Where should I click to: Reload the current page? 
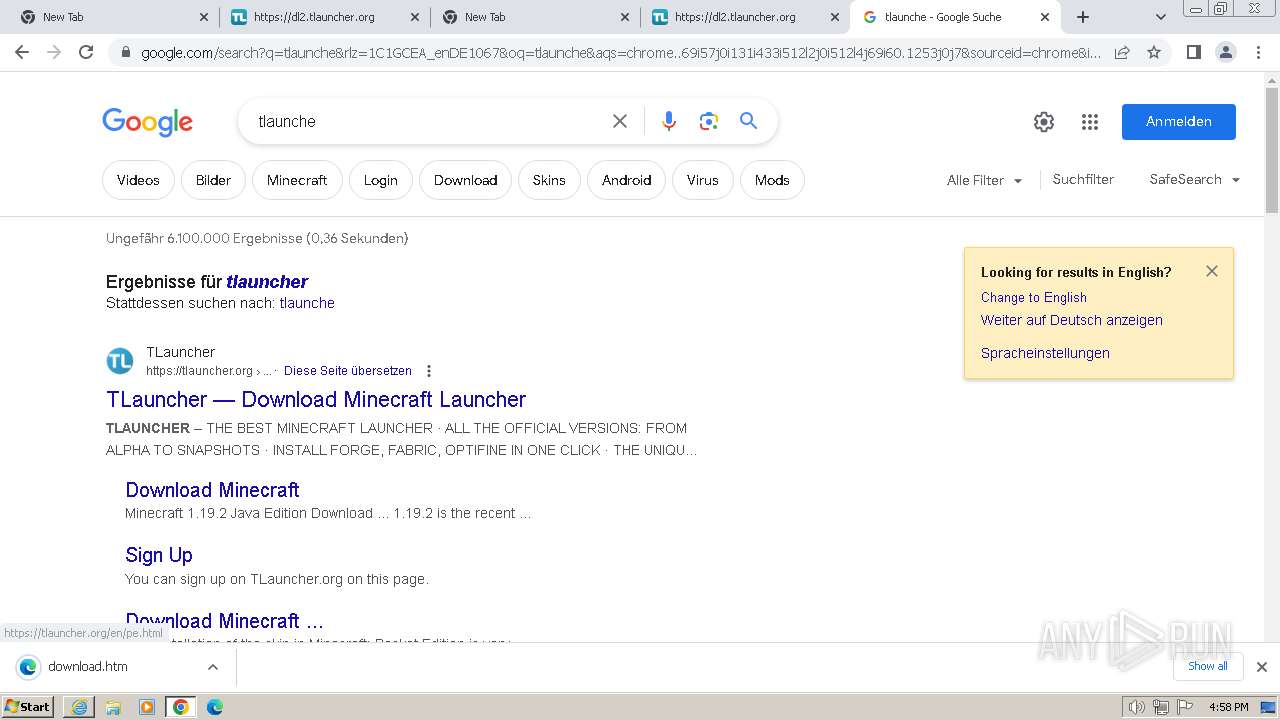tap(86, 52)
